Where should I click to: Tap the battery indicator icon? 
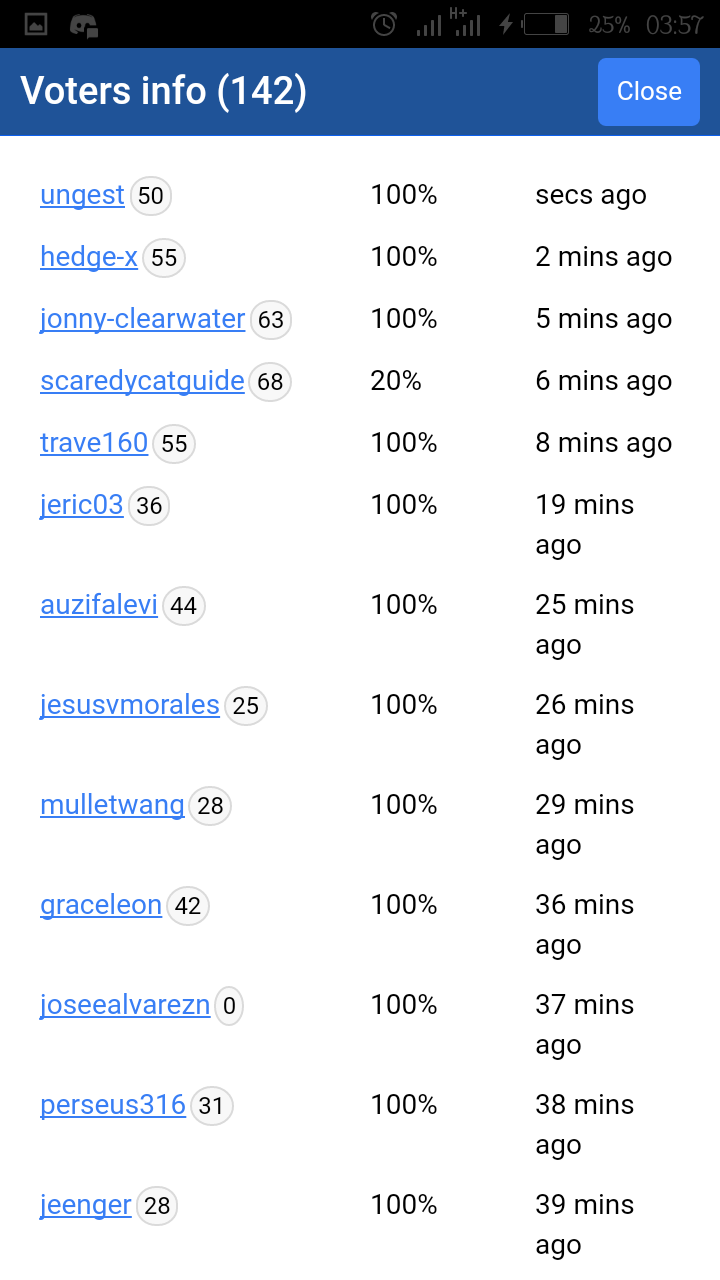click(x=546, y=24)
